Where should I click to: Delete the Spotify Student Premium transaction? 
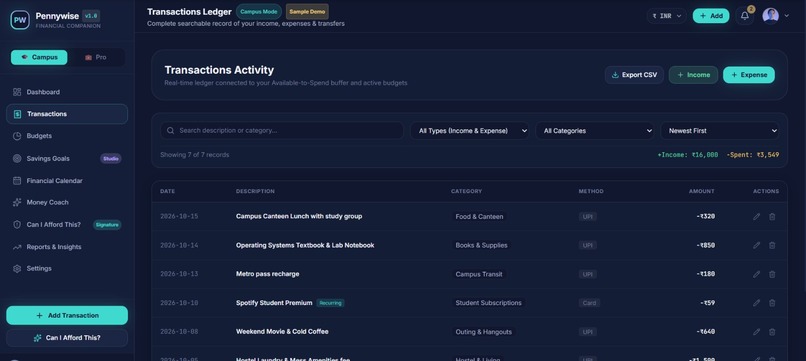tap(772, 303)
